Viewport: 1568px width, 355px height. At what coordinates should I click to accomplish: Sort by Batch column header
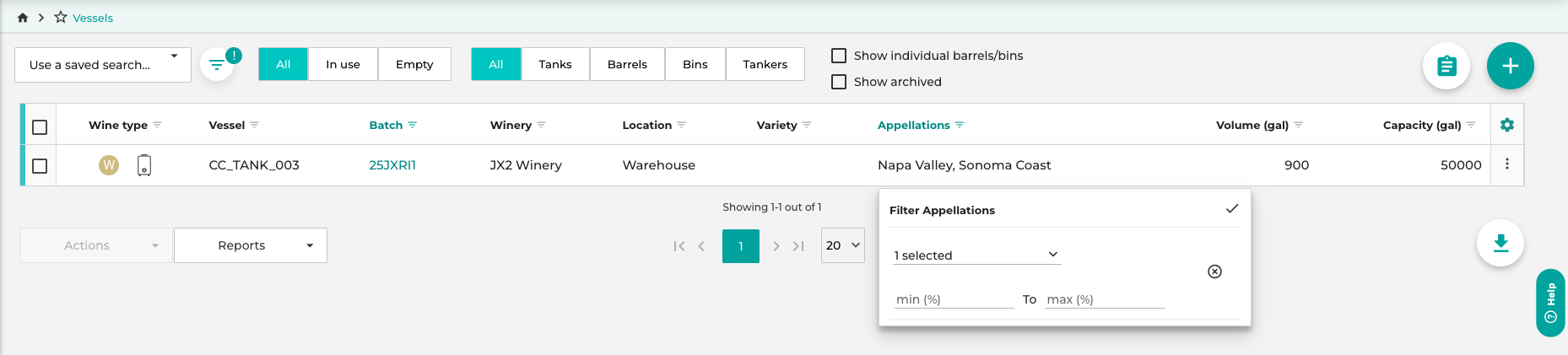(x=386, y=125)
